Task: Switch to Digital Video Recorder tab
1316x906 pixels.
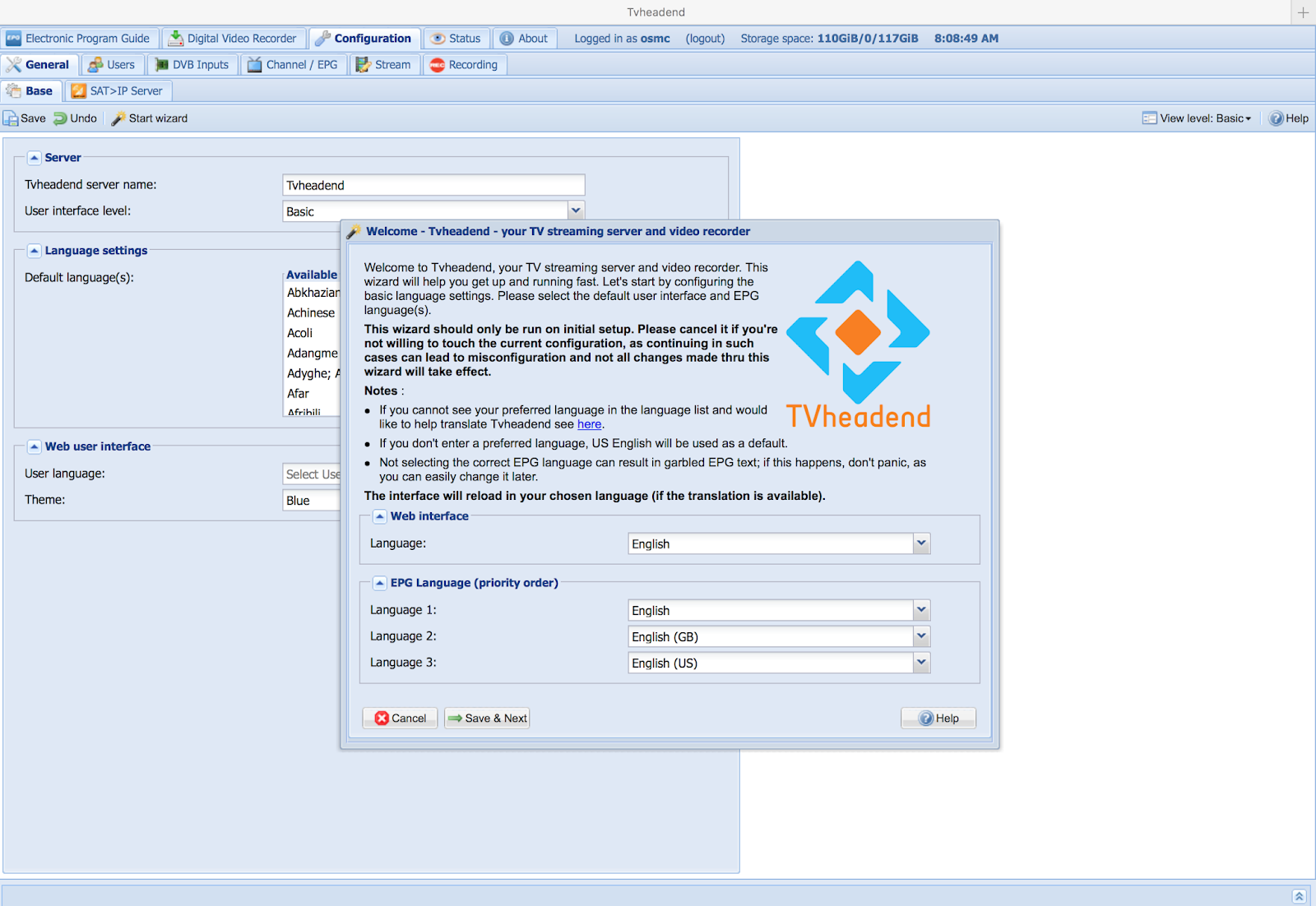Action: click(234, 39)
